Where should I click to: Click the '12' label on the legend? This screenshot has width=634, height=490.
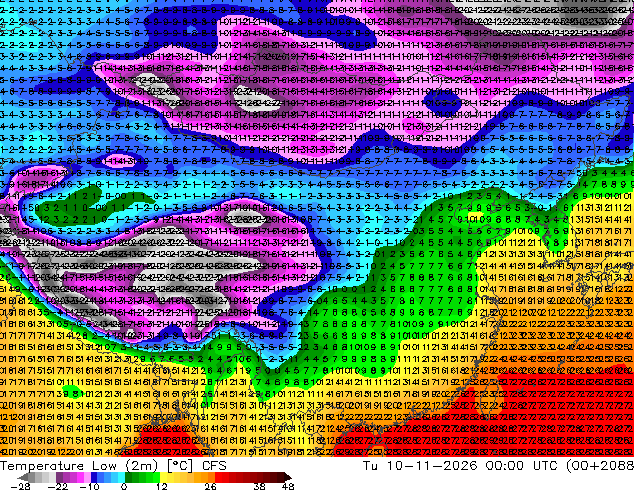click(162, 486)
